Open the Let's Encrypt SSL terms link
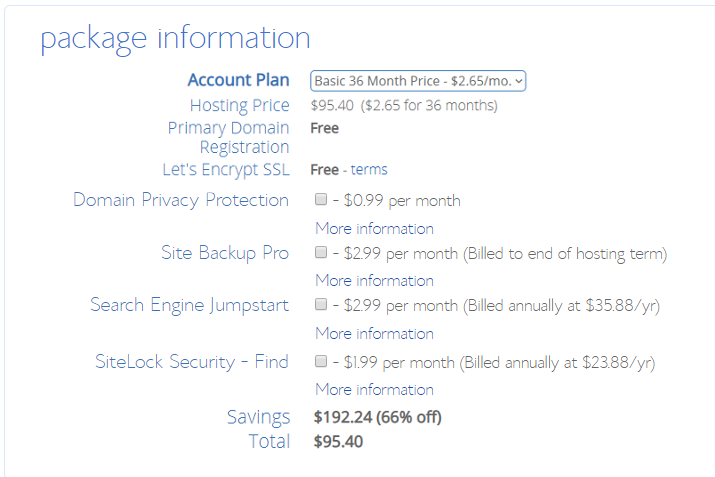Image resolution: width=715 pixels, height=477 pixels. click(369, 170)
